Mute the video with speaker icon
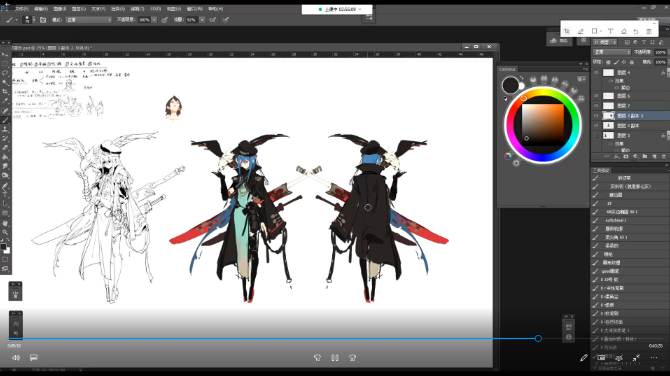 pyautogui.click(x=16, y=358)
